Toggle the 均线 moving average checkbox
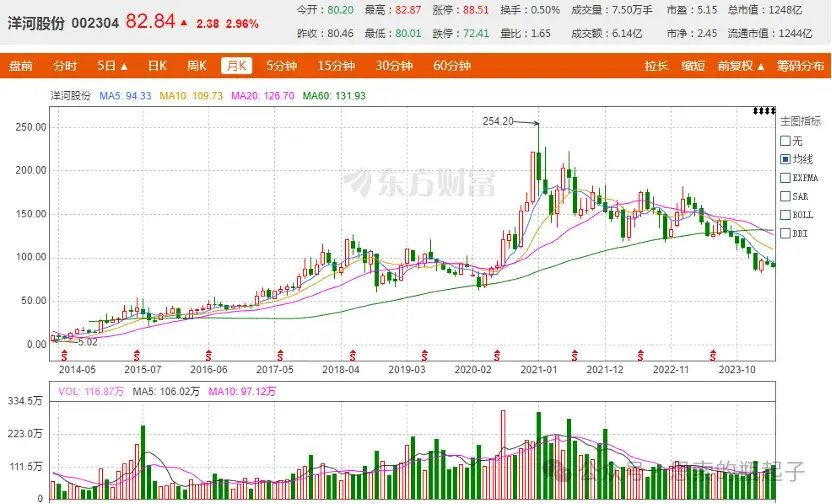Screen dimensions: 832x504 785,159
